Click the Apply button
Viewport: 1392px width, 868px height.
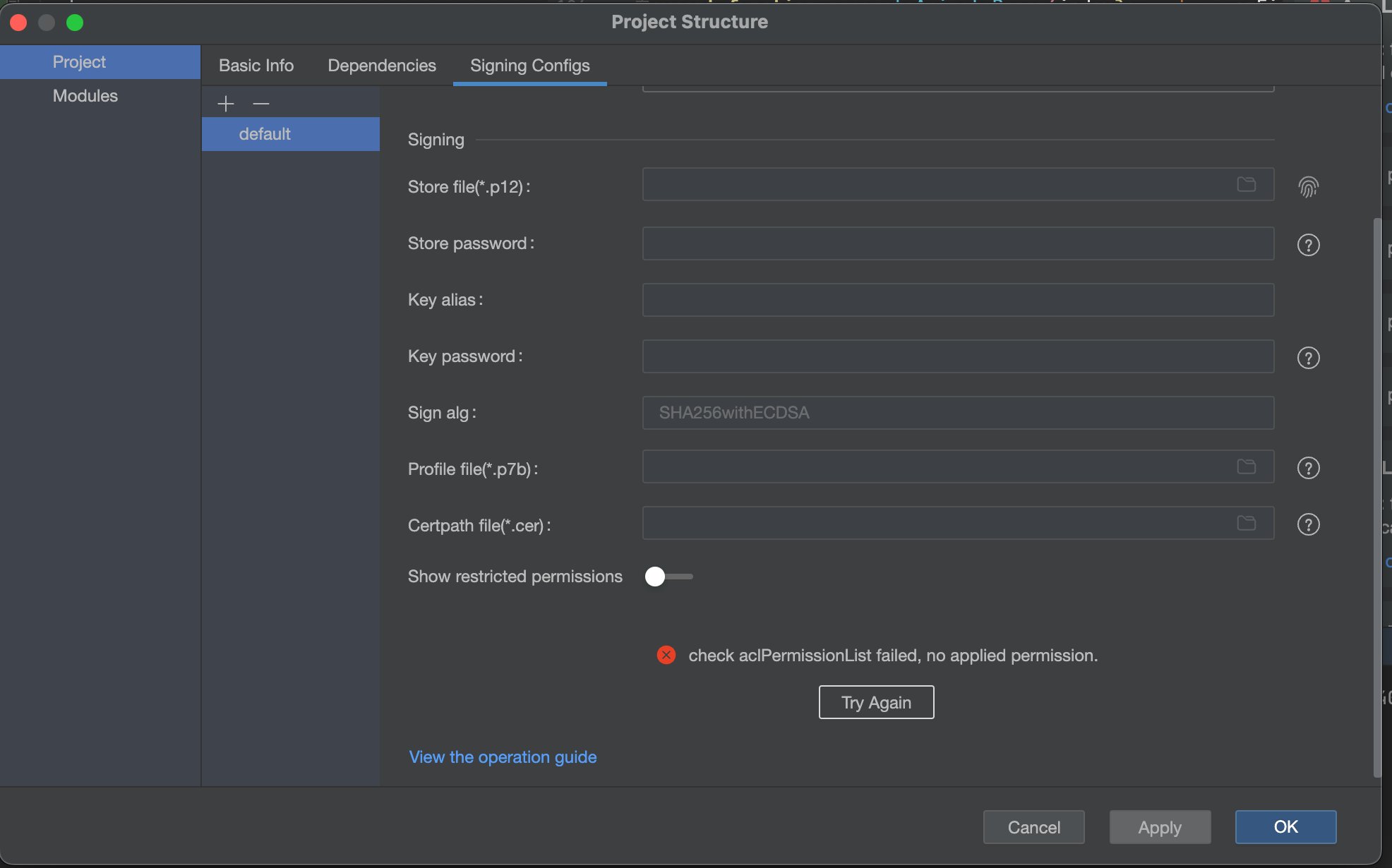coord(1160,827)
